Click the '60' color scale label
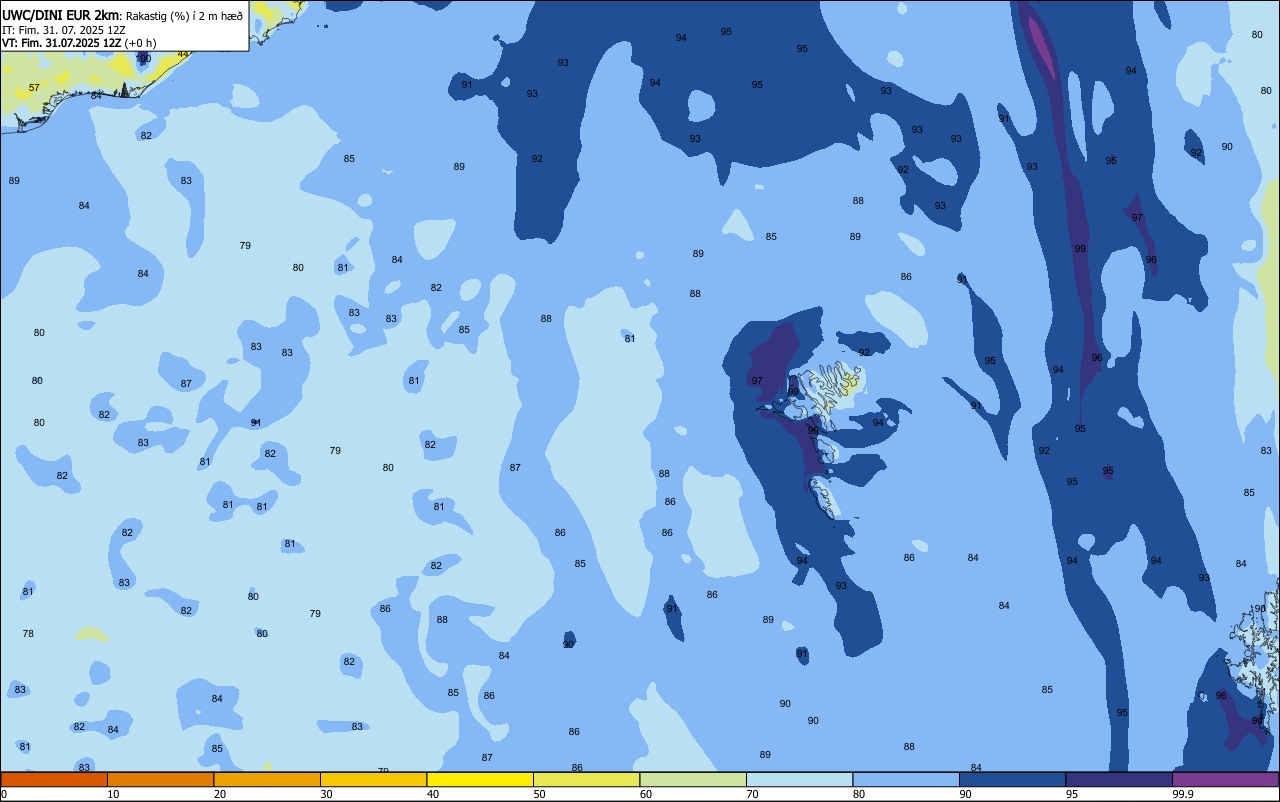Viewport: 1280px width, 802px height. [646, 794]
